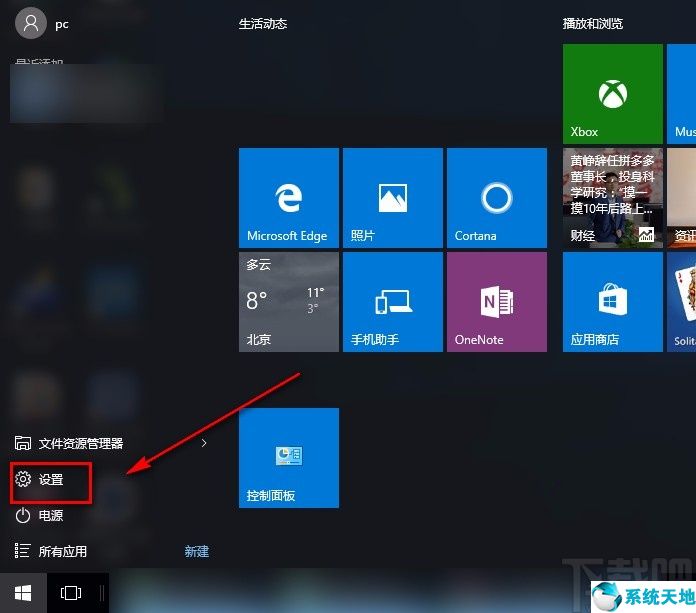Open the Xbox tile
Image resolution: width=696 pixels, height=613 pixels.
(613, 94)
